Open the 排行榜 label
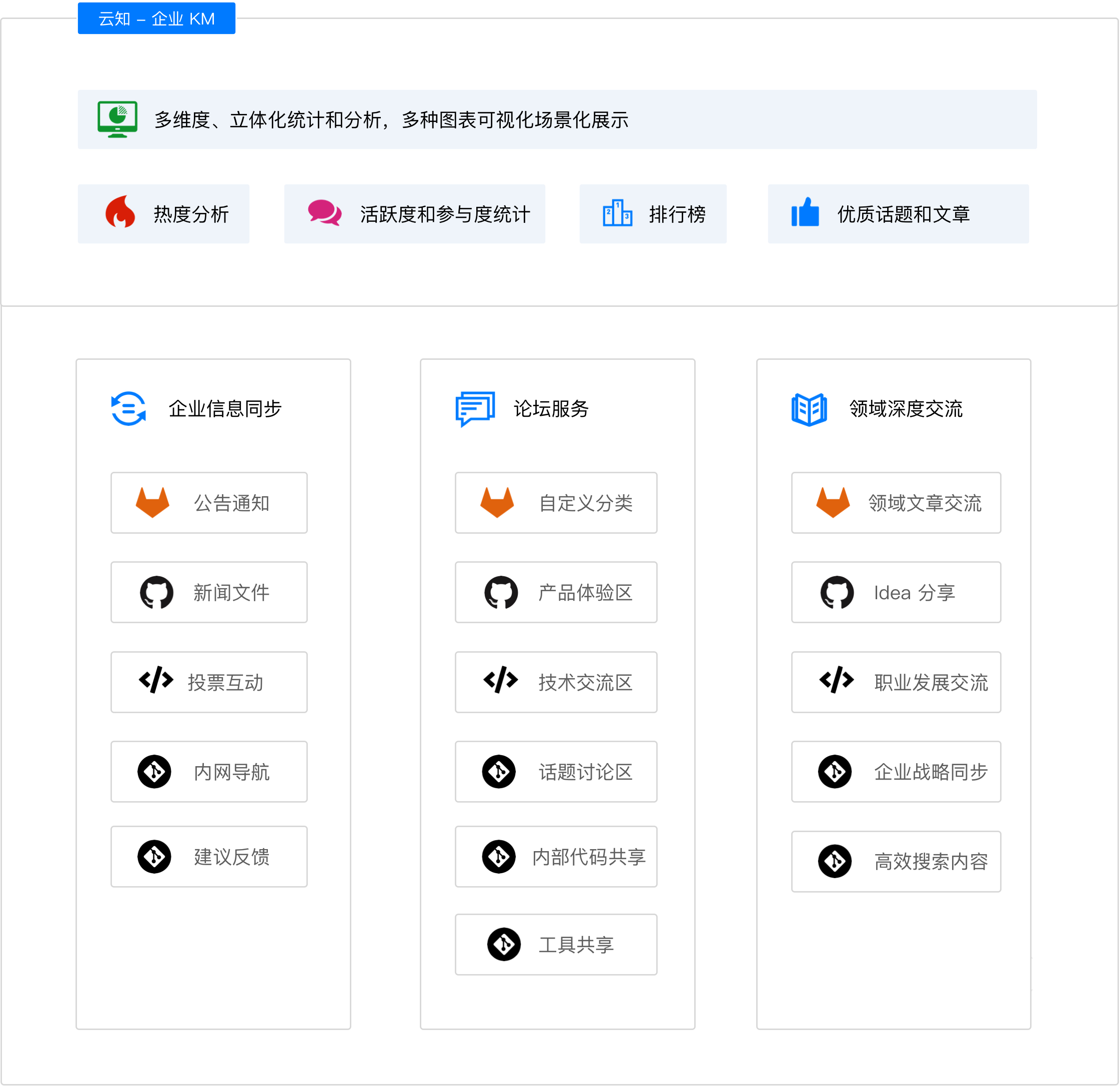The image size is (1120, 1086). pos(677,214)
